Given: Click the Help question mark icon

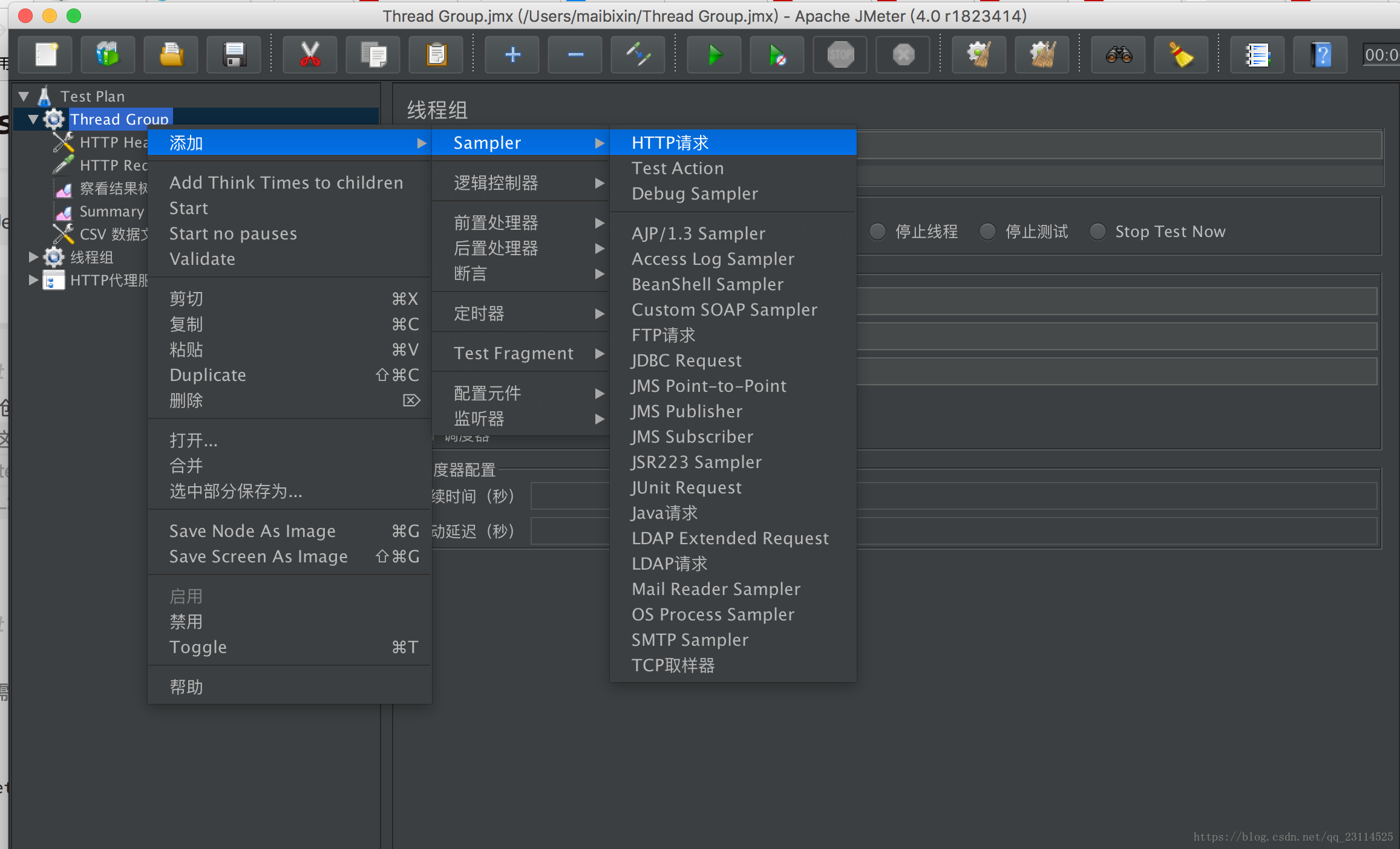Looking at the screenshot, I should click(x=1321, y=55).
